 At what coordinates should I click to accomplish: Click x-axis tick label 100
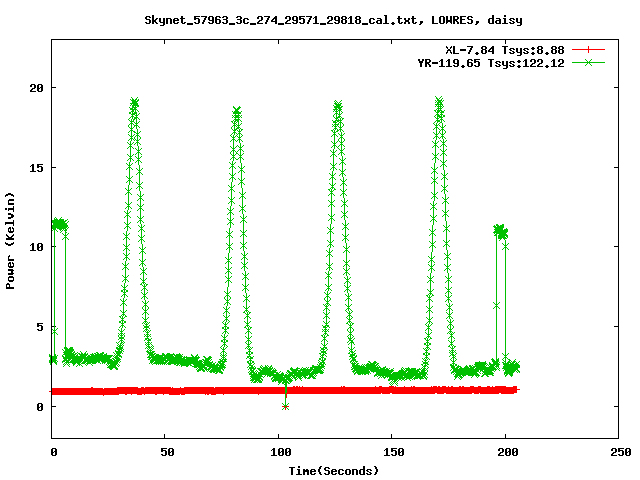pyautogui.click(x=281, y=452)
